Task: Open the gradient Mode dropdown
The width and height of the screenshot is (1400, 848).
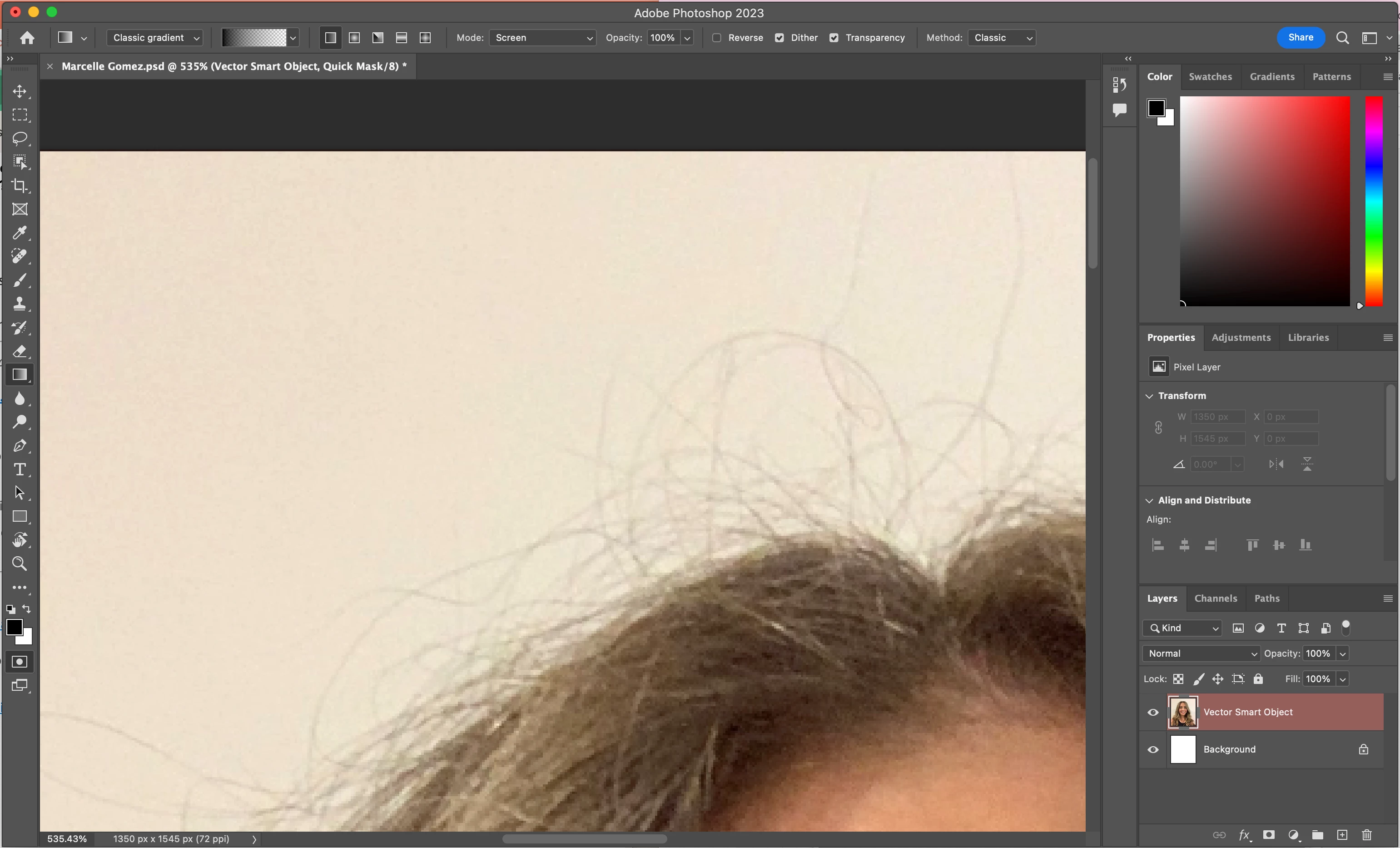Action: click(x=543, y=38)
